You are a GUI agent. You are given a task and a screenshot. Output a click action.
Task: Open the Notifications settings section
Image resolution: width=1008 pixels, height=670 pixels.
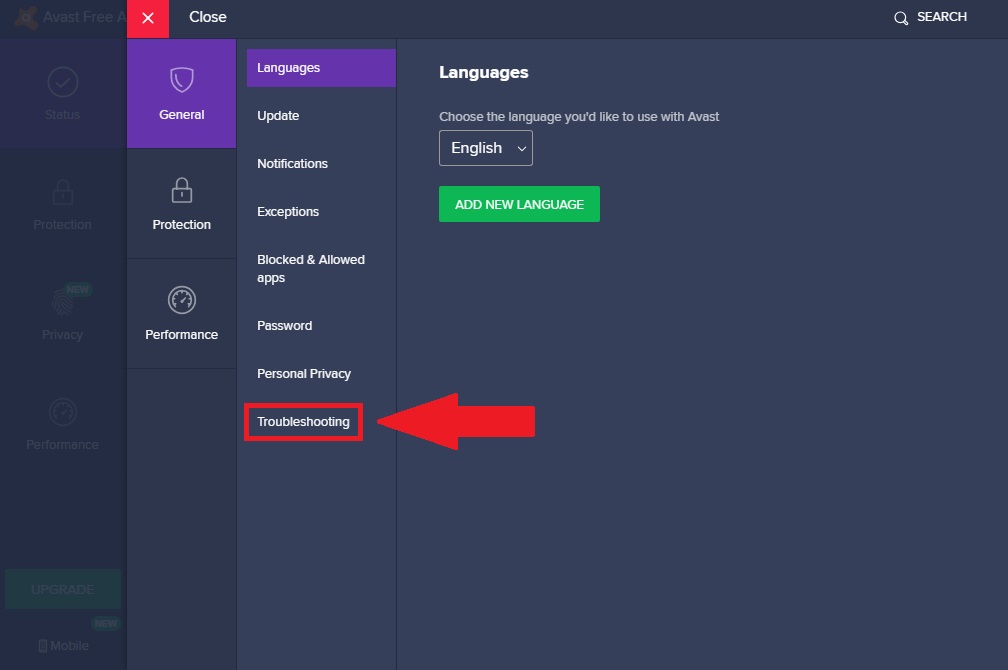[x=292, y=163]
